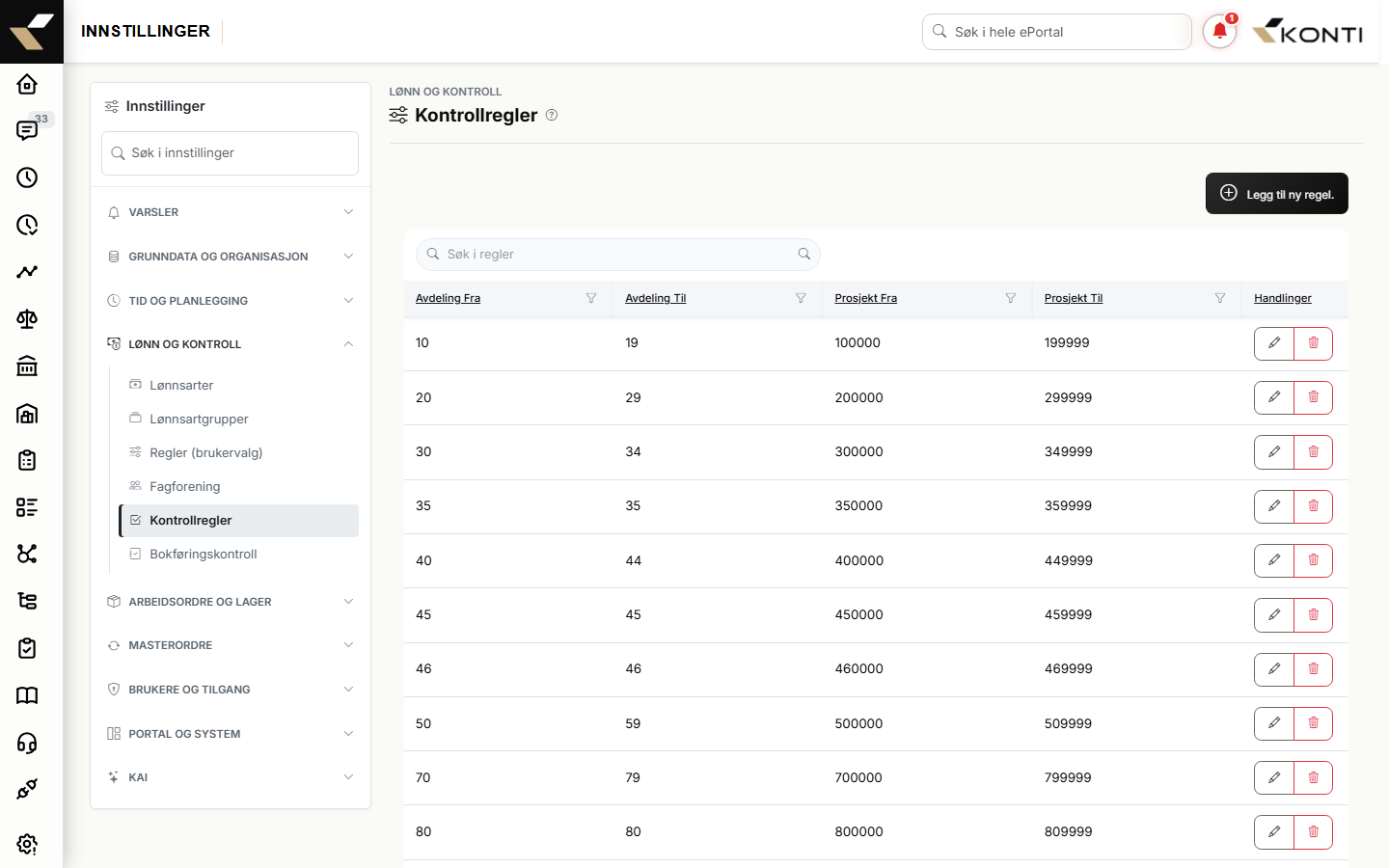Open Bokføringskontroll menu item
The height and width of the screenshot is (868, 1389).
click(x=204, y=554)
